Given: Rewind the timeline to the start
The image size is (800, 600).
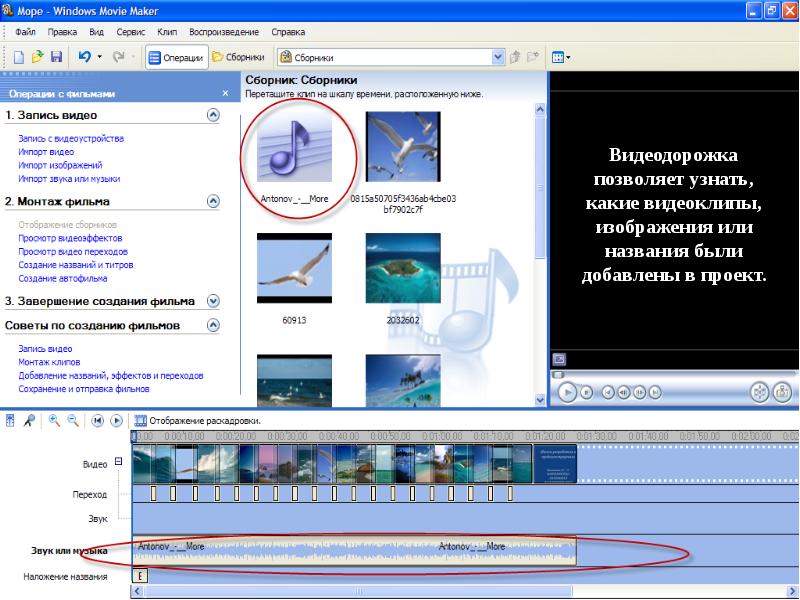Looking at the screenshot, I should (98, 421).
